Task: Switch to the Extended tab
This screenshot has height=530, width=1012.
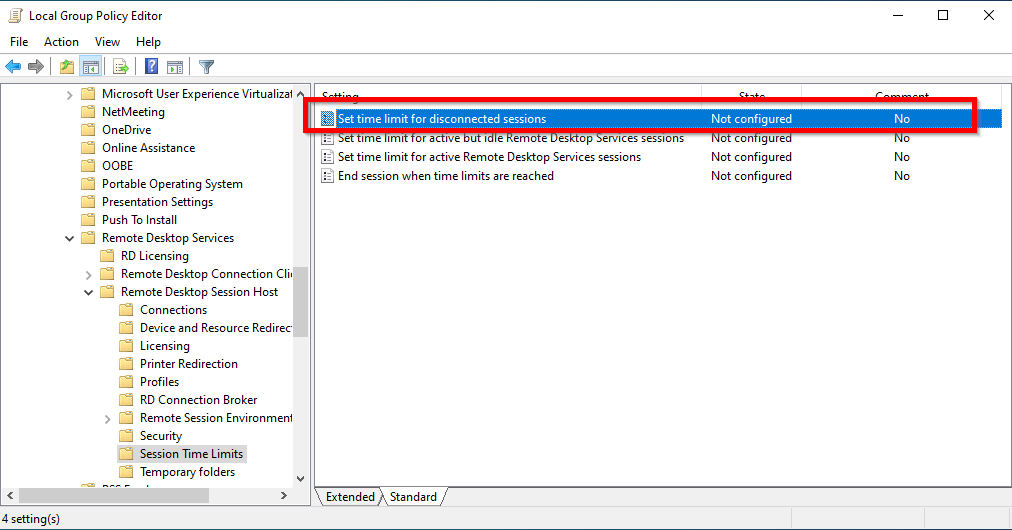Action: tap(349, 497)
